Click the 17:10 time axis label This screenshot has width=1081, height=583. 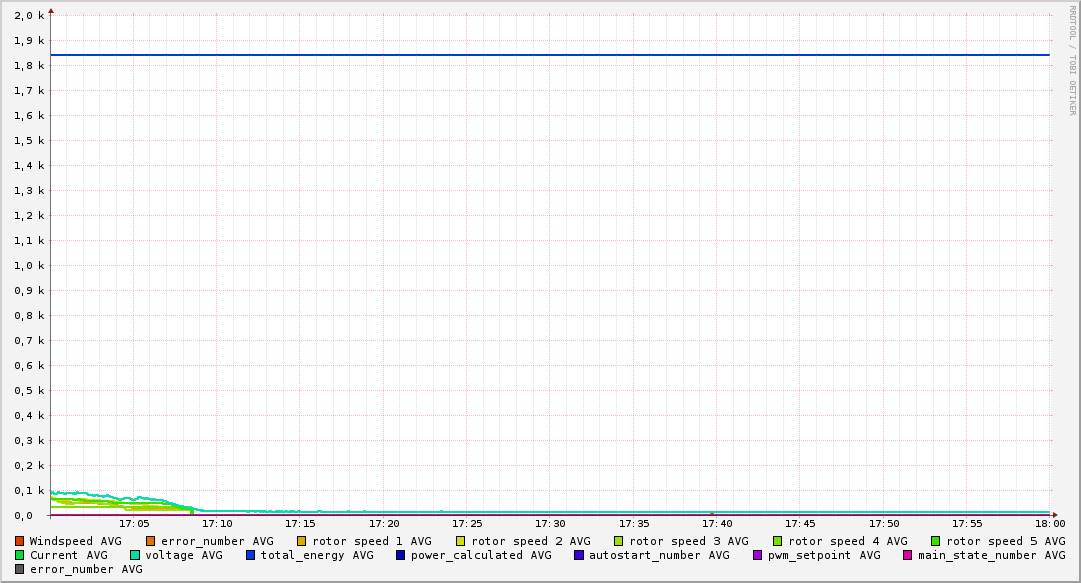tap(217, 523)
